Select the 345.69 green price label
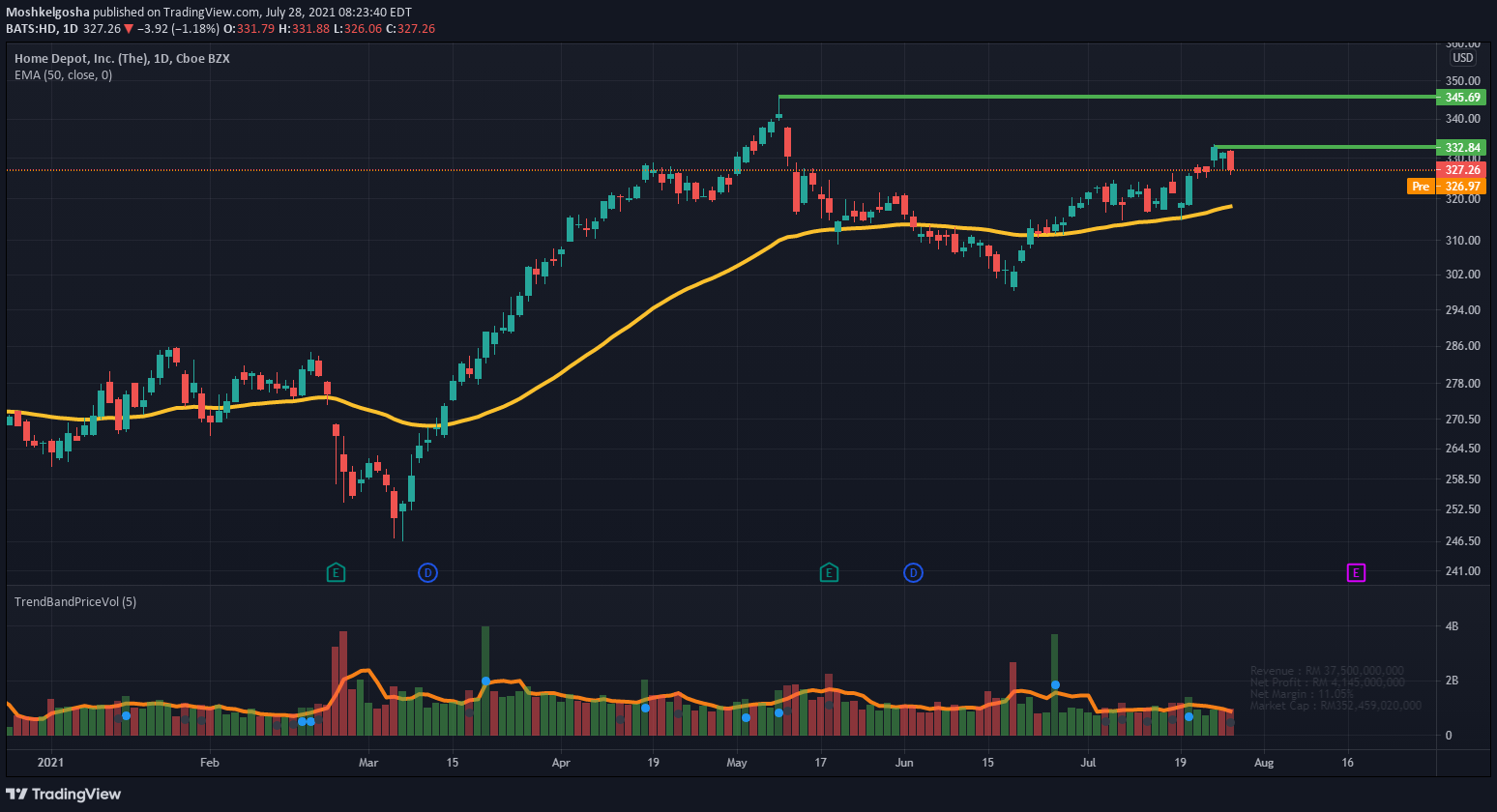Image resolution: width=1497 pixels, height=812 pixels. pyautogui.click(x=1462, y=98)
